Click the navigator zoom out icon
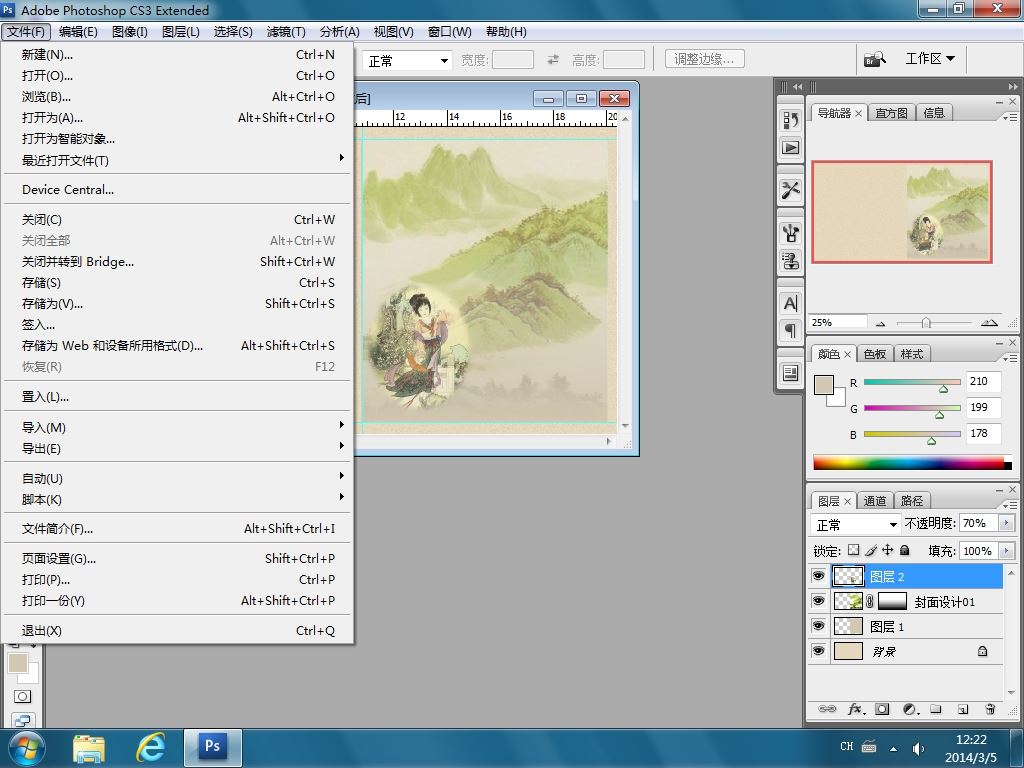The width and height of the screenshot is (1024, 768). [x=880, y=323]
